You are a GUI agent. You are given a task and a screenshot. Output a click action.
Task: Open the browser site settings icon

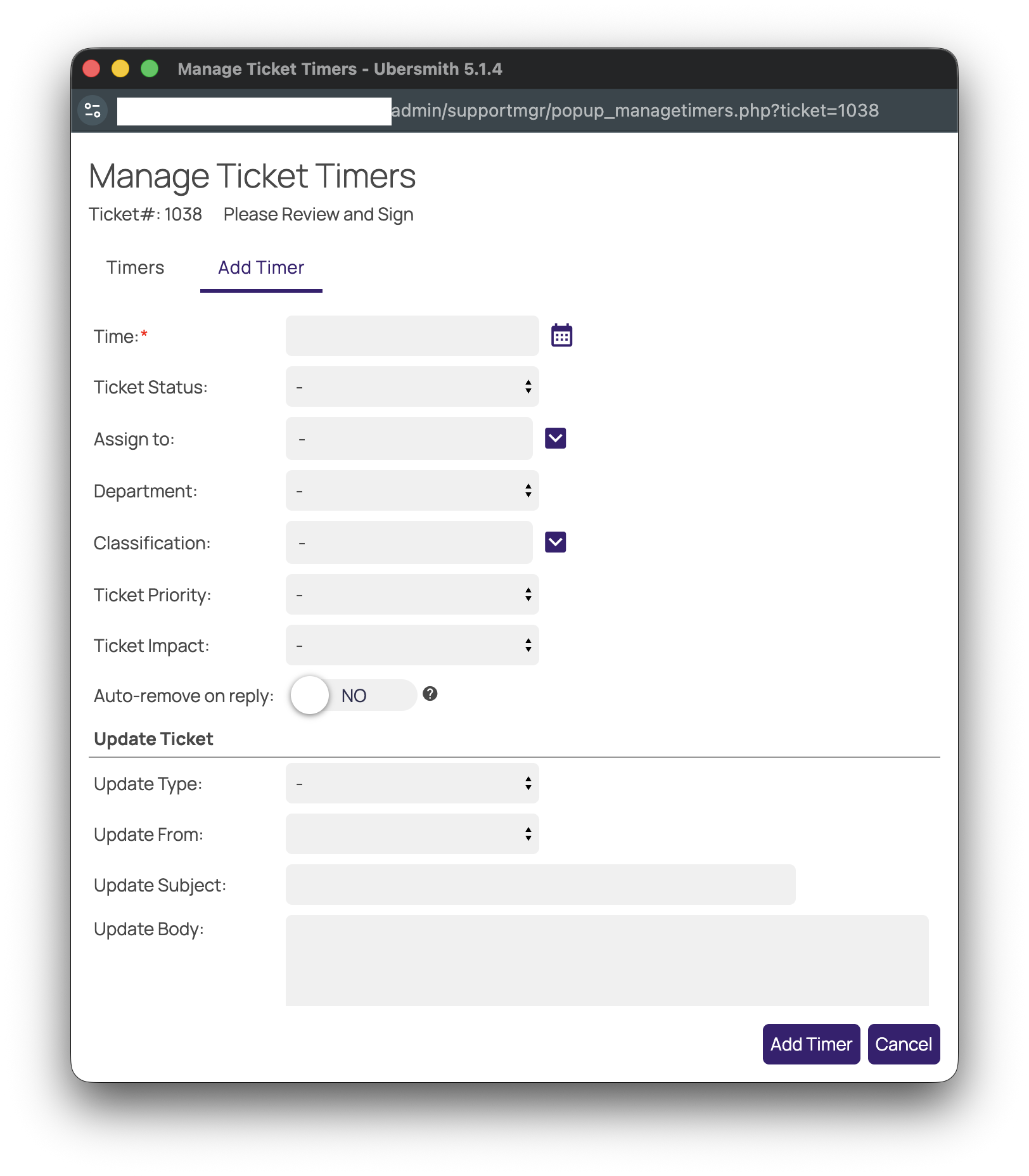tap(93, 110)
